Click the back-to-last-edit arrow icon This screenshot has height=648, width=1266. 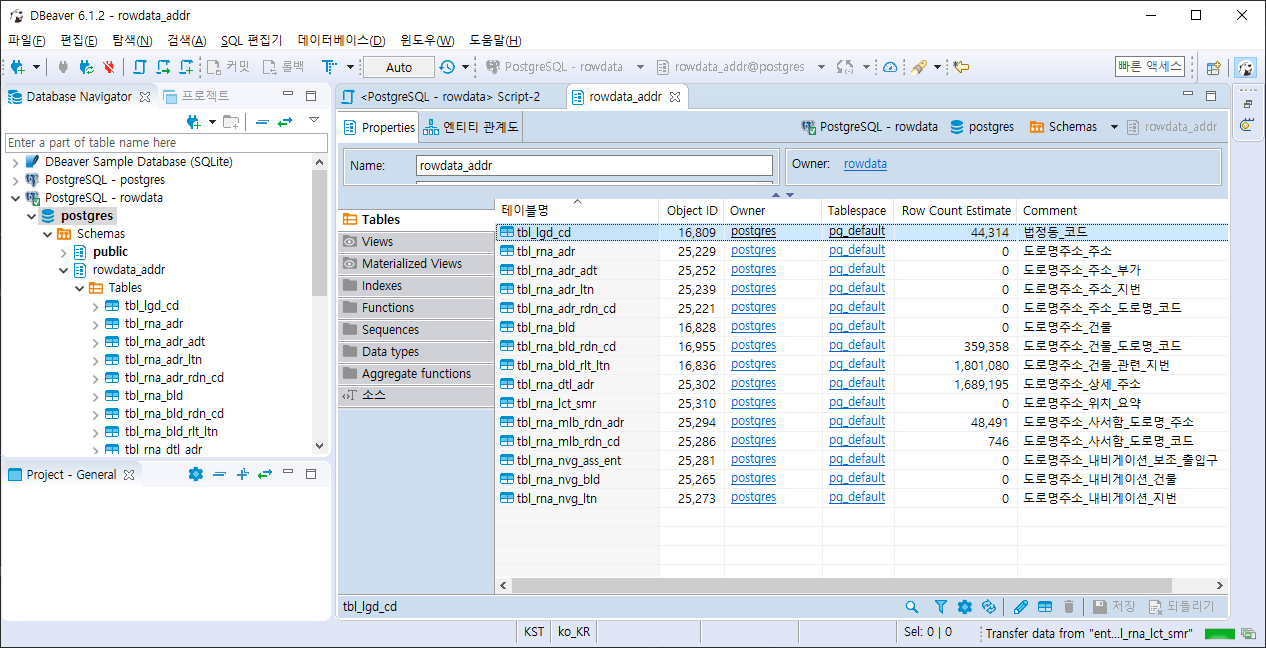point(961,67)
